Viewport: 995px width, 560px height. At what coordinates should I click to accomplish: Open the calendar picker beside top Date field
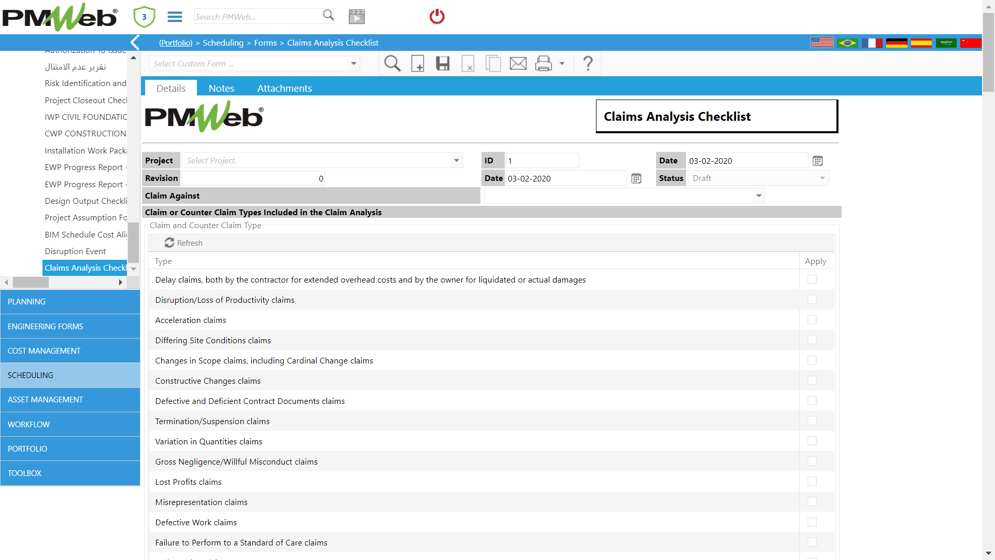click(817, 161)
